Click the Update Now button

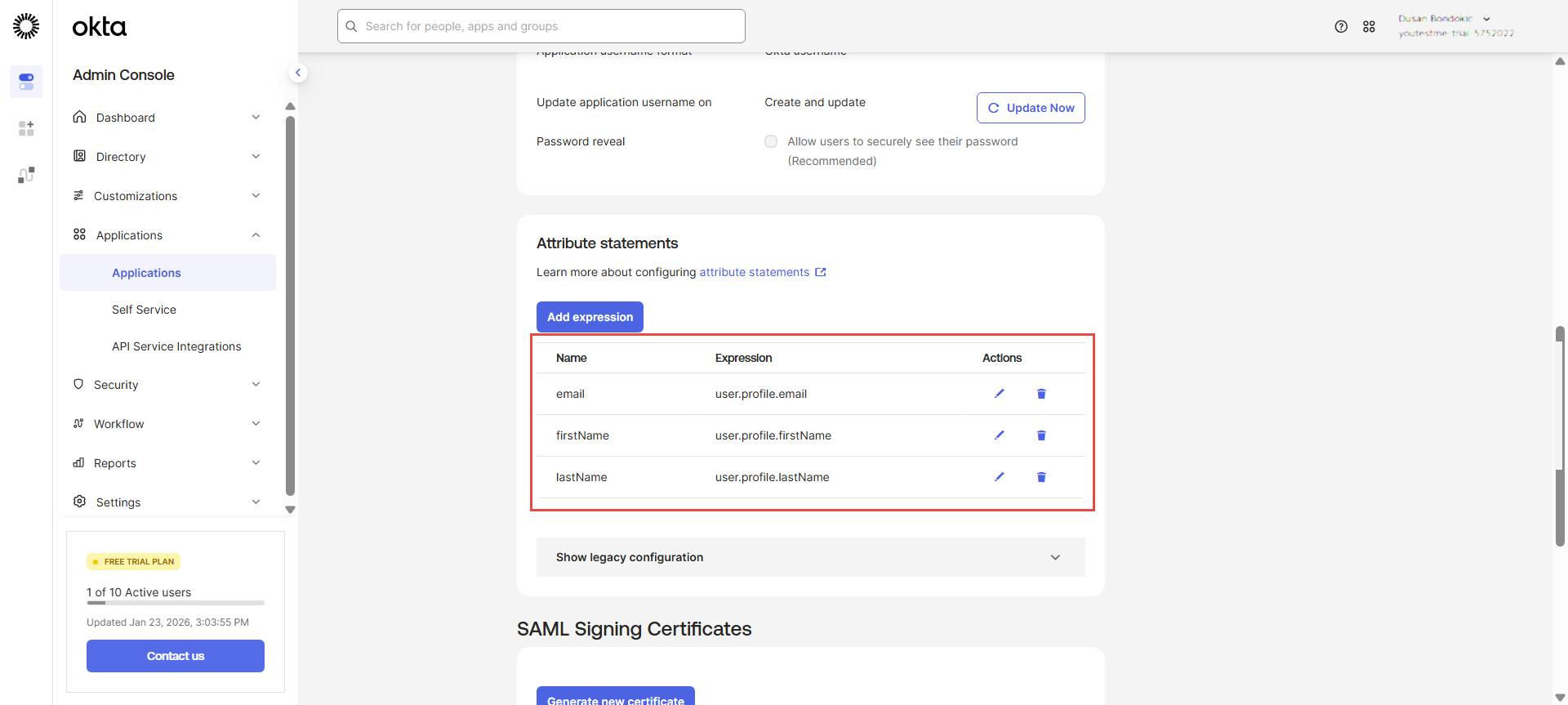coord(1031,108)
